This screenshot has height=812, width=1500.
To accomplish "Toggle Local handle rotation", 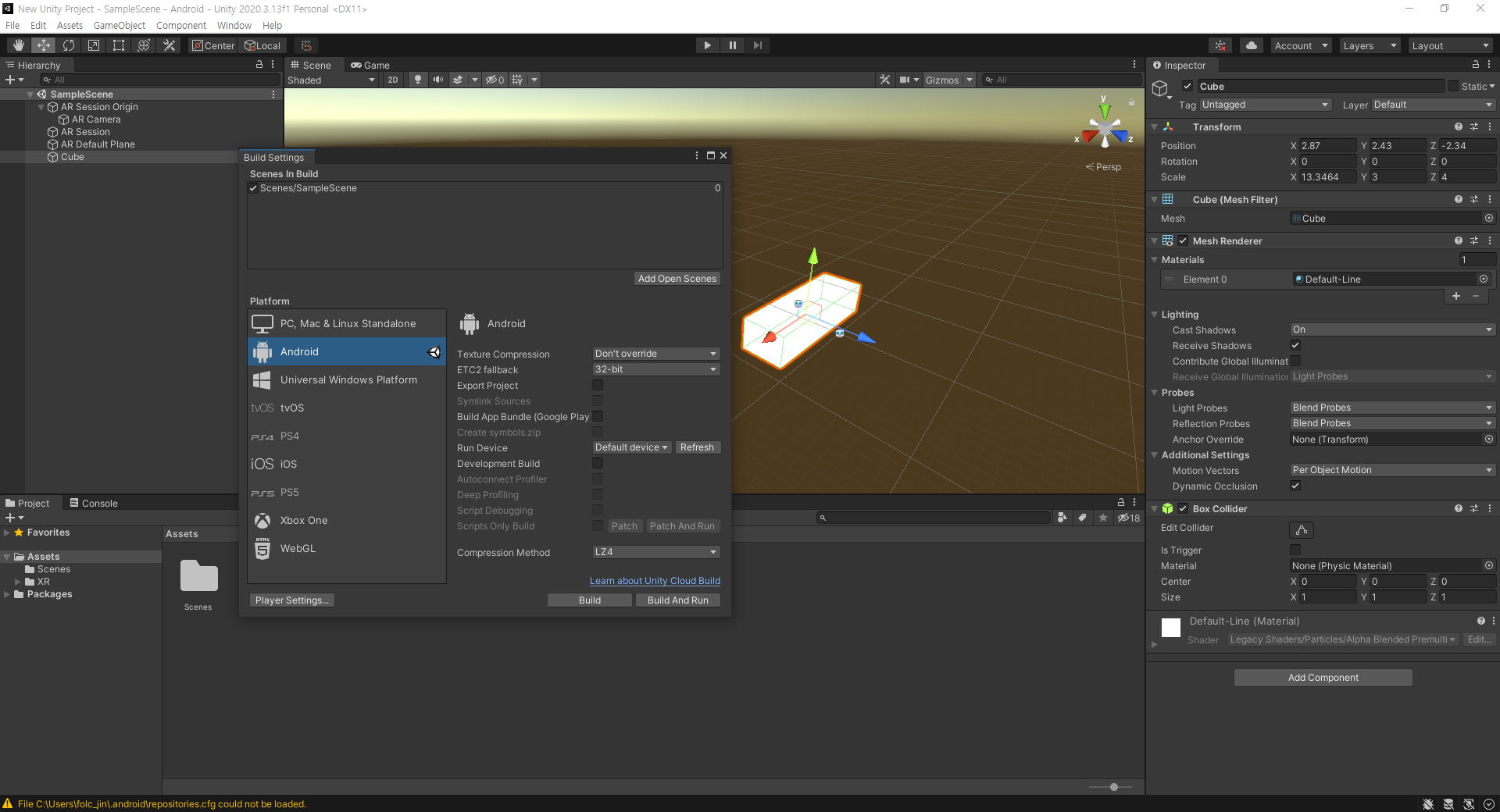I will point(262,45).
